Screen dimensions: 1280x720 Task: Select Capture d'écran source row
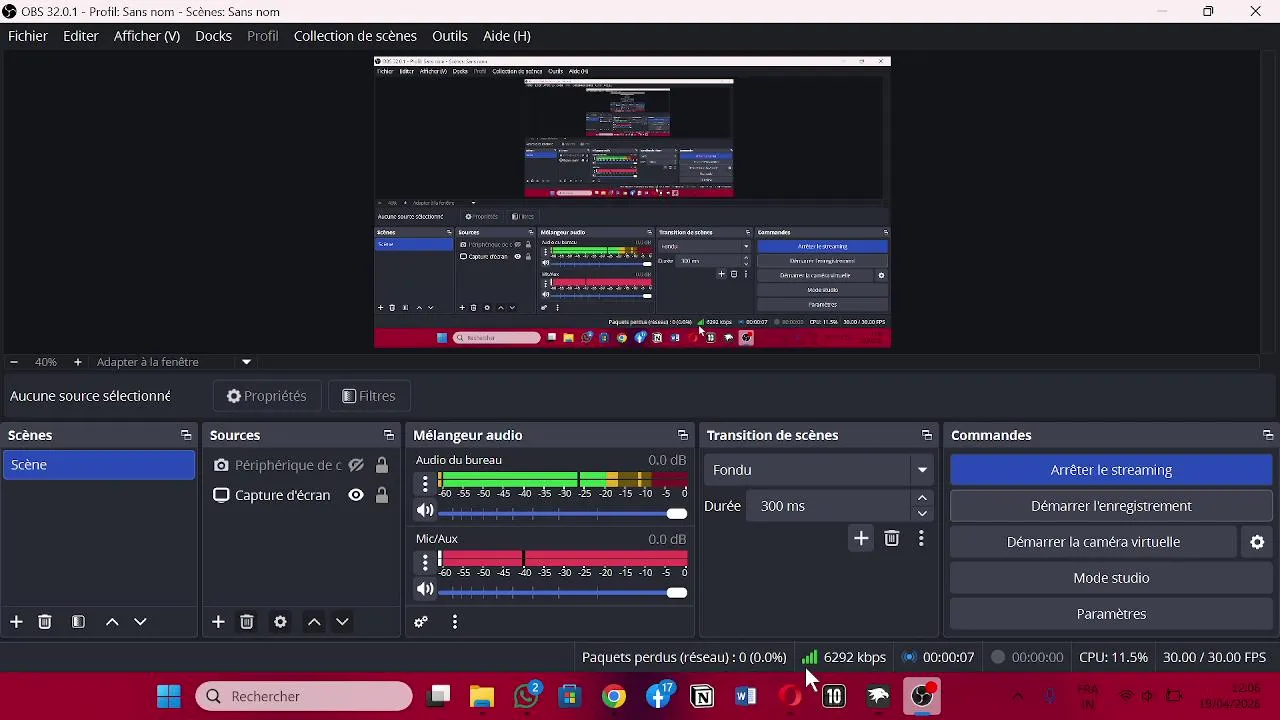click(x=302, y=495)
